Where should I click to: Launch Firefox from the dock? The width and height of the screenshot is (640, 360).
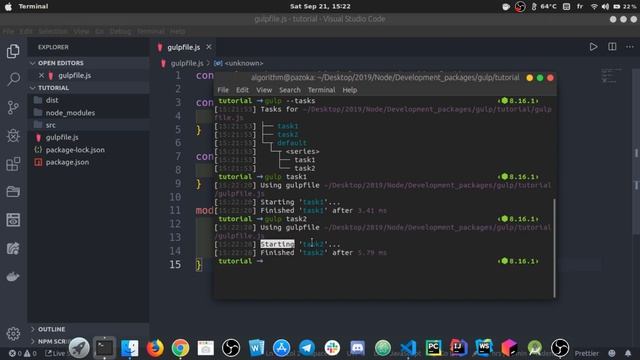click(x=155, y=348)
